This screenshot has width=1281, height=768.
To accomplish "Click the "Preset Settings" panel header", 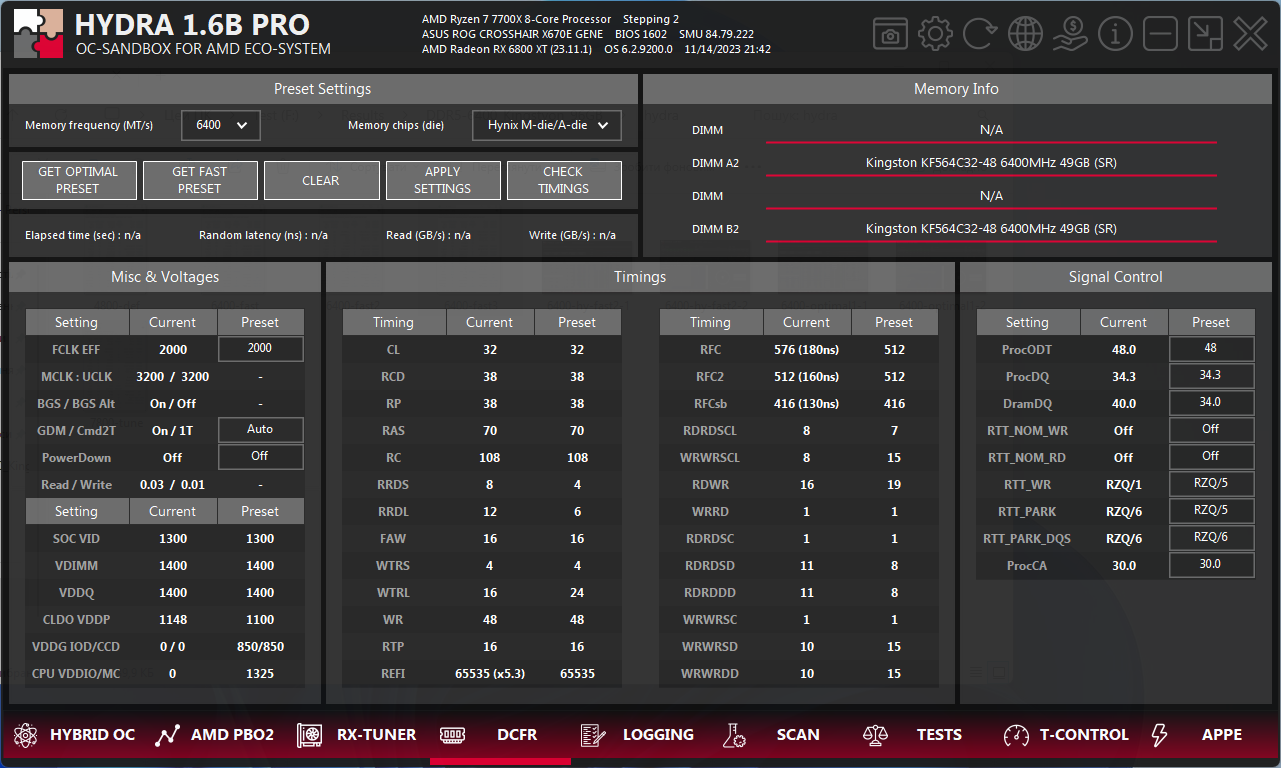I will 323,89.
